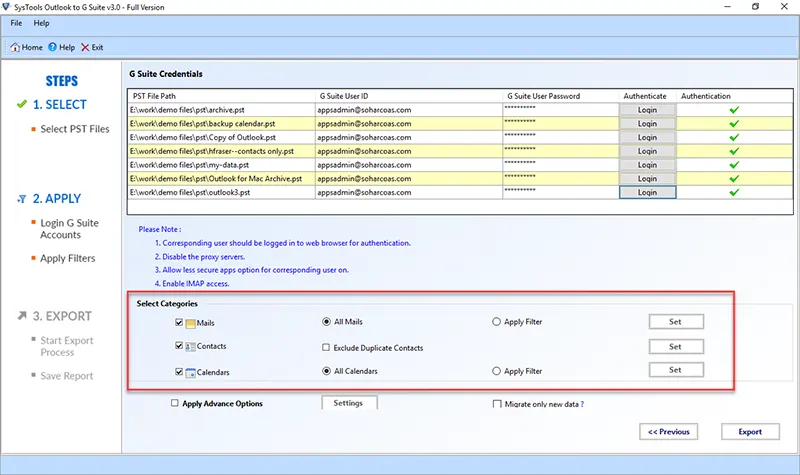Uncheck the Calendars category checkbox
The image size is (800, 475).
pyautogui.click(x=179, y=372)
